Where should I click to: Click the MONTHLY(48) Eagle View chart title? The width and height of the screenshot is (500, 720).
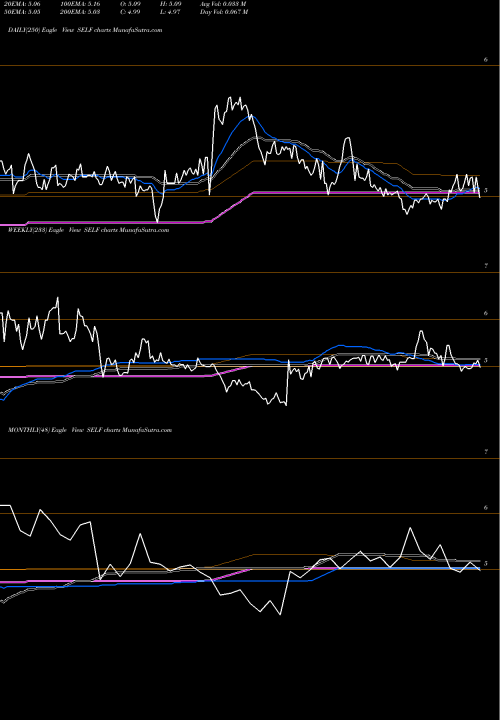coord(90,430)
